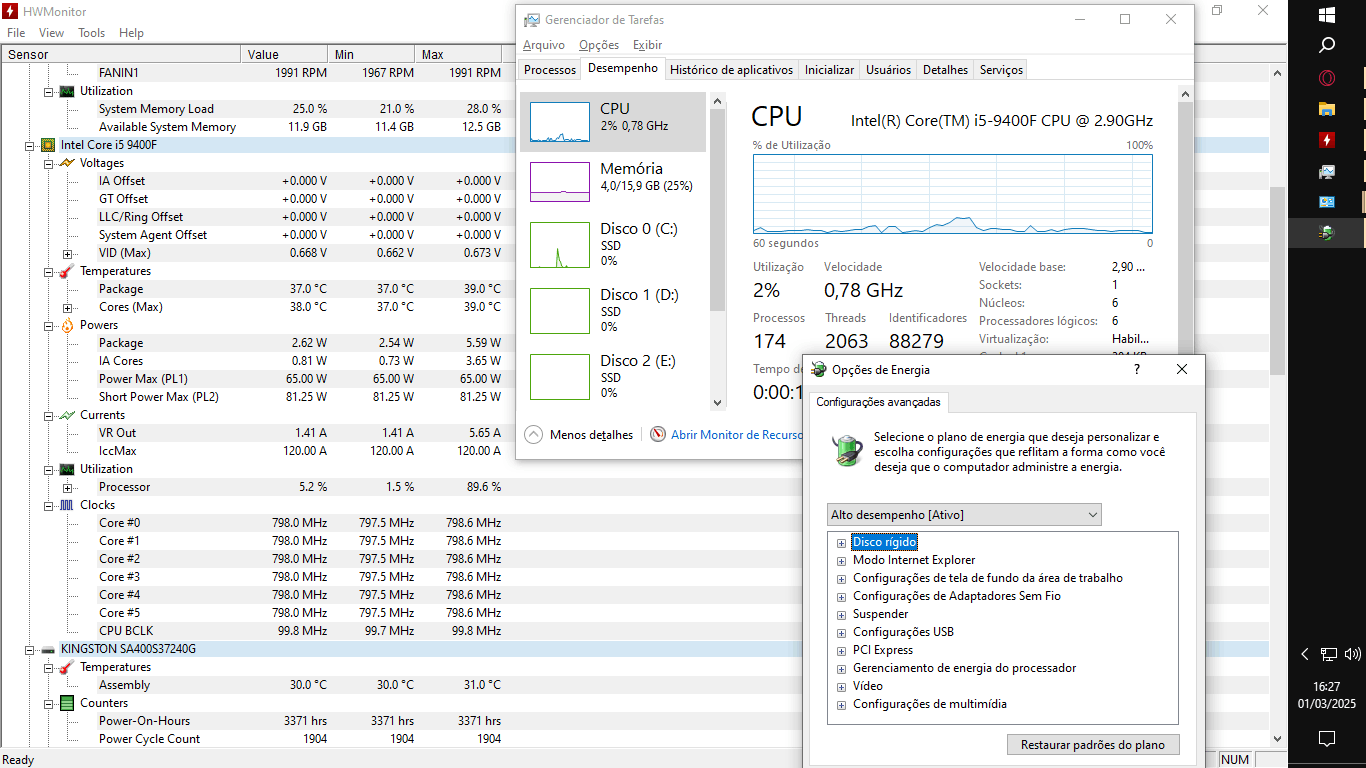Screen dimensions: 1366x768
Task: Click the network tray icon
Action: tap(1329, 654)
